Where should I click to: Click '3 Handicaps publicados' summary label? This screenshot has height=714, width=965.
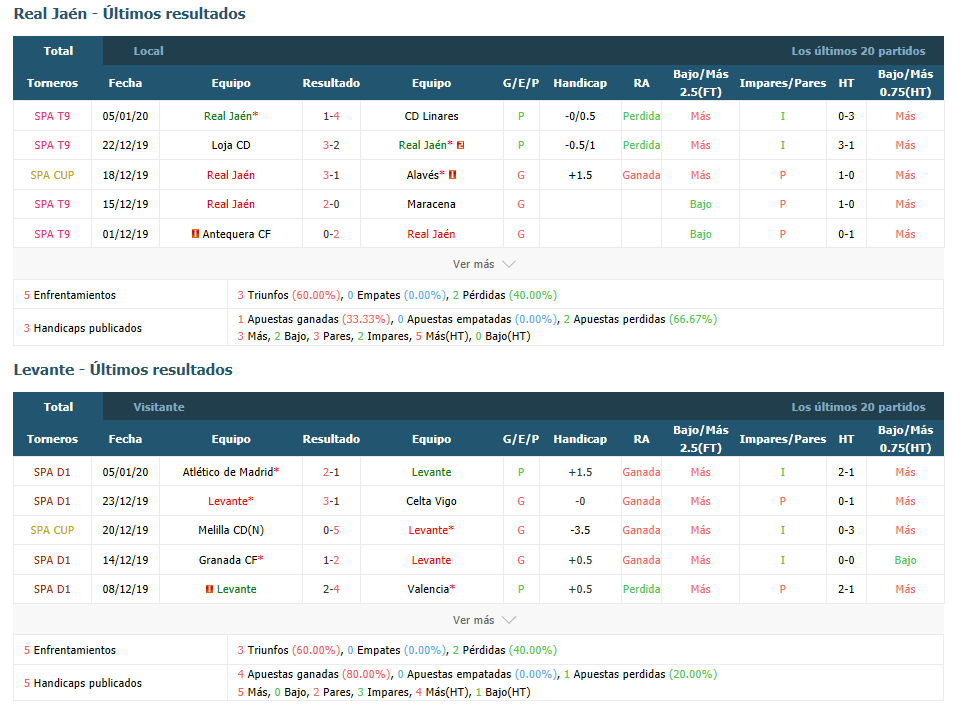[x=82, y=328]
